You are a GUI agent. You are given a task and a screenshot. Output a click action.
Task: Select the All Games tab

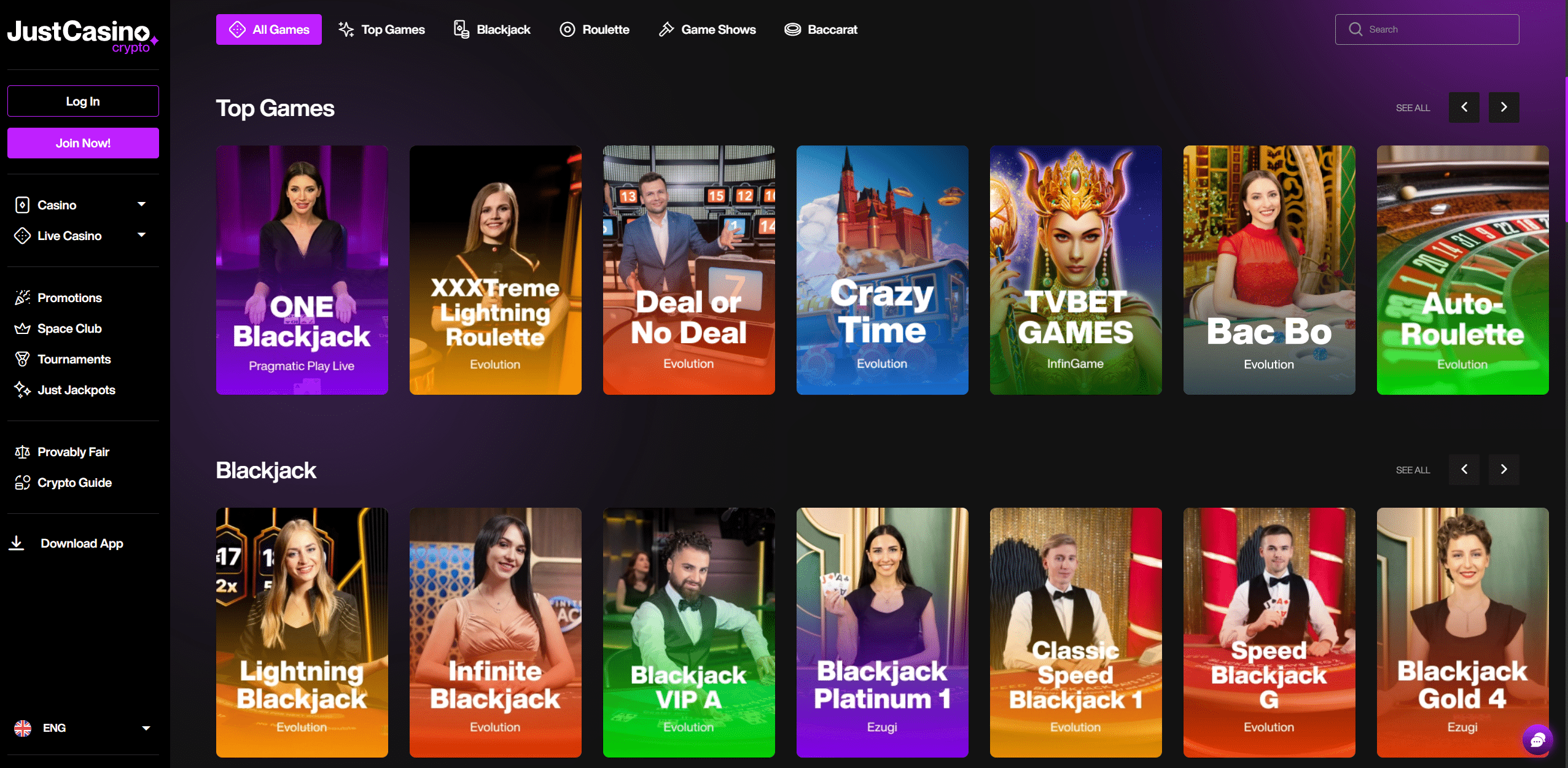click(269, 29)
